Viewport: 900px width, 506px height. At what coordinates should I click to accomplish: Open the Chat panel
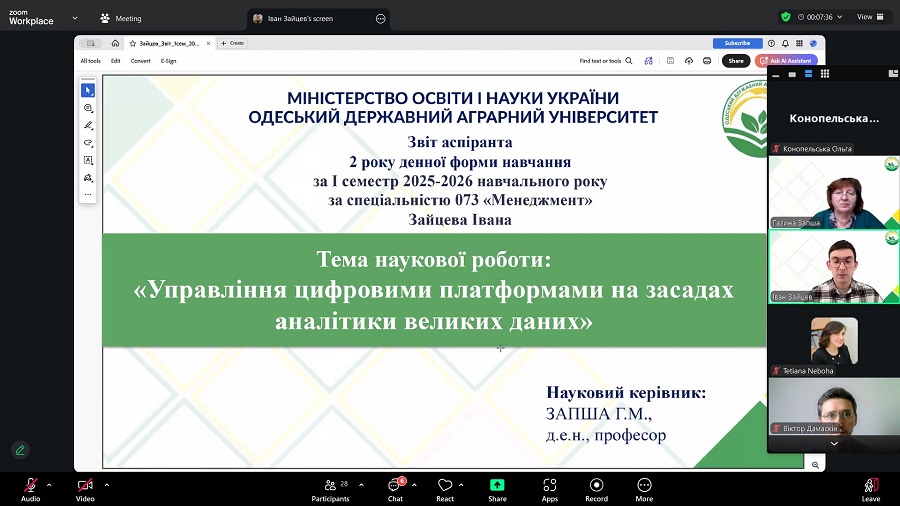395,486
